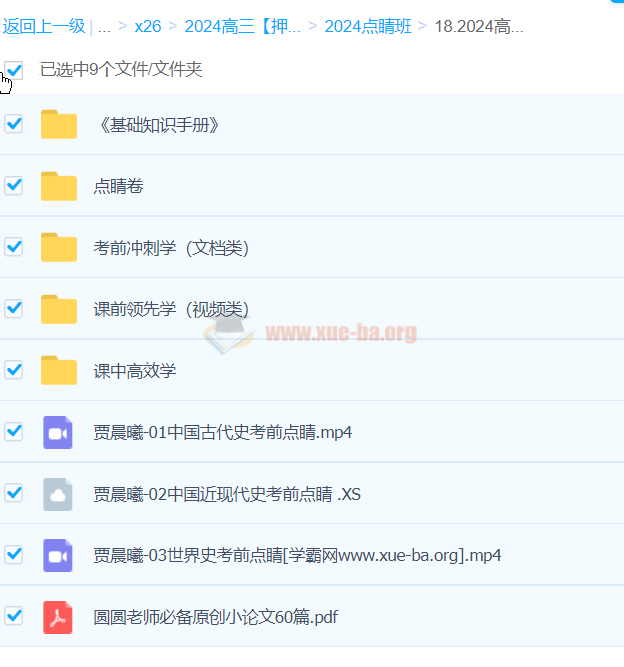Open the 课中高效学 folder name
Image resolution: width=624 pixels, height=667 pixels.
(x=135, y=371)
